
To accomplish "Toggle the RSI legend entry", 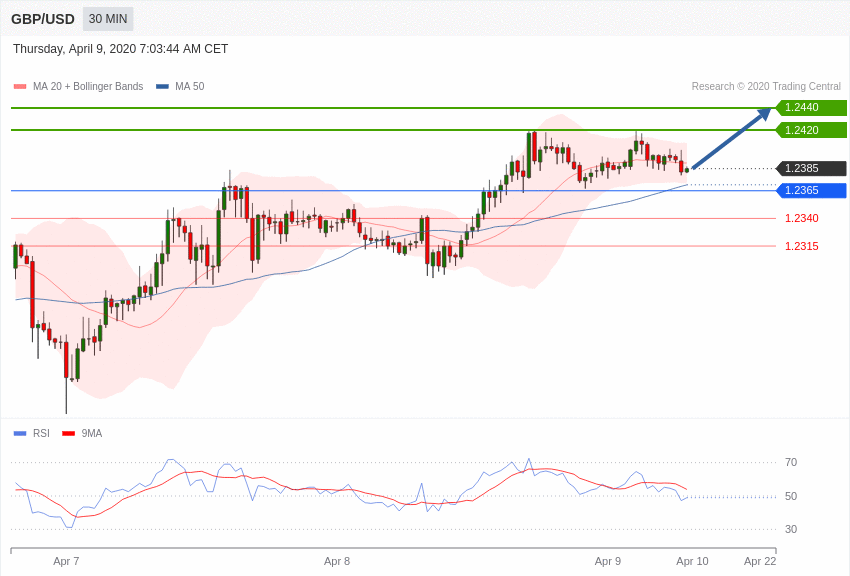I will click(x=31, y=433).
